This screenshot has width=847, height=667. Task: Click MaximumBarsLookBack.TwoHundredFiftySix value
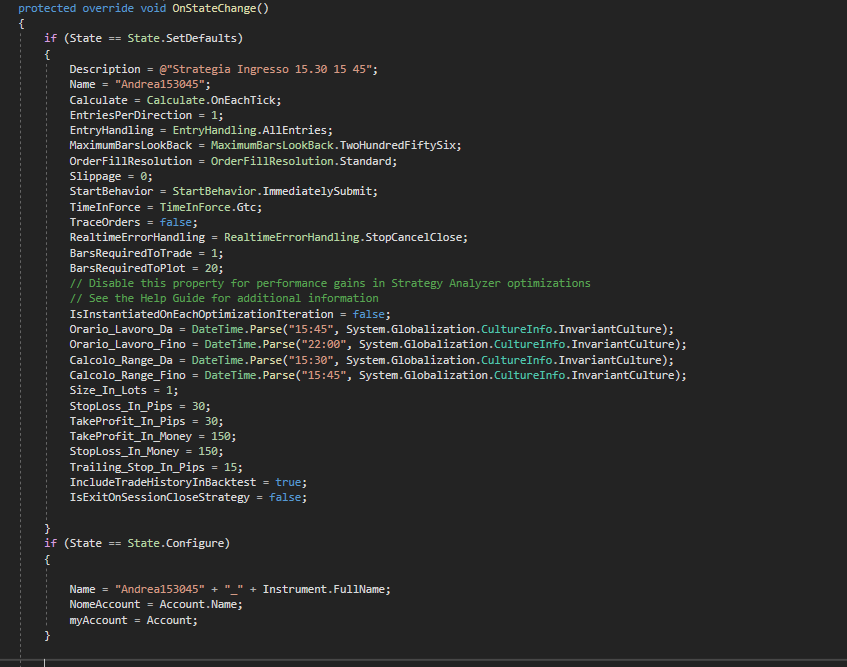coord(333,145)
